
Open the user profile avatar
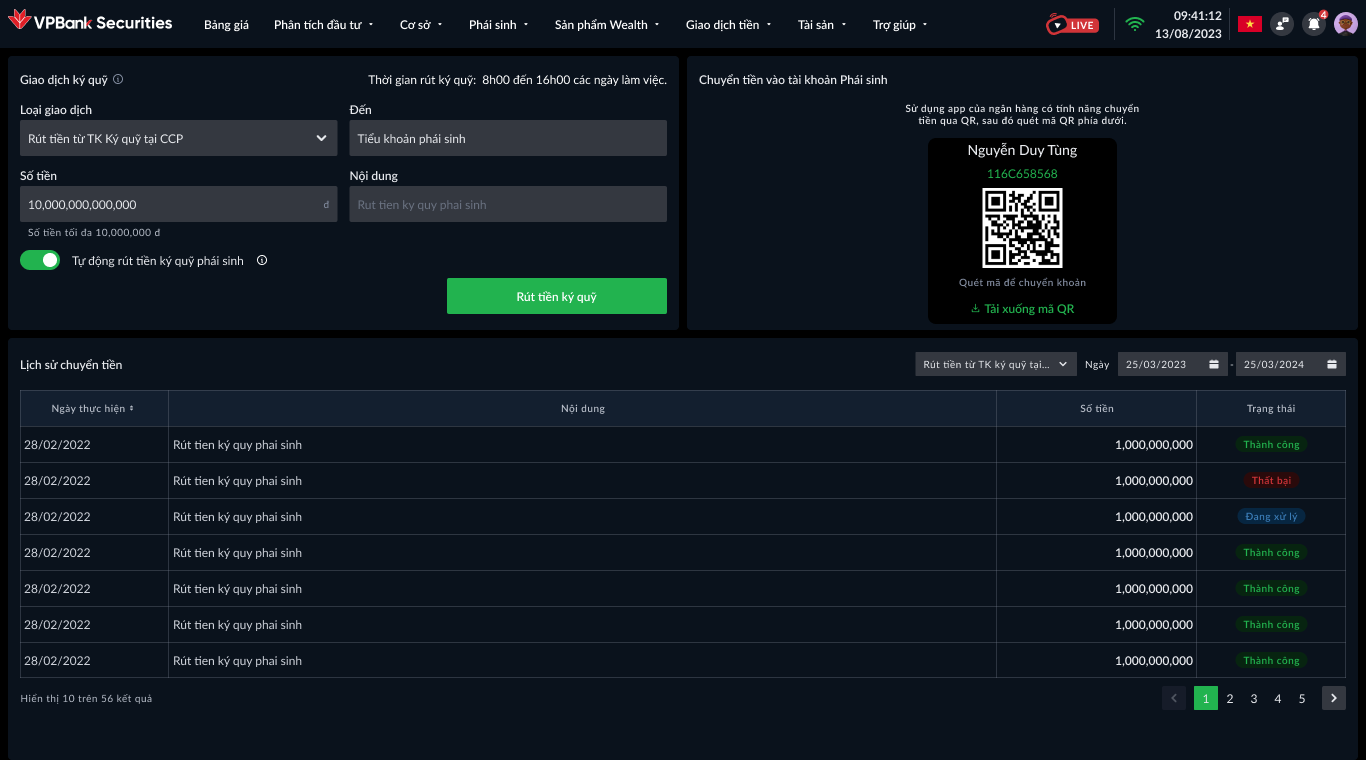[1345, 24]
